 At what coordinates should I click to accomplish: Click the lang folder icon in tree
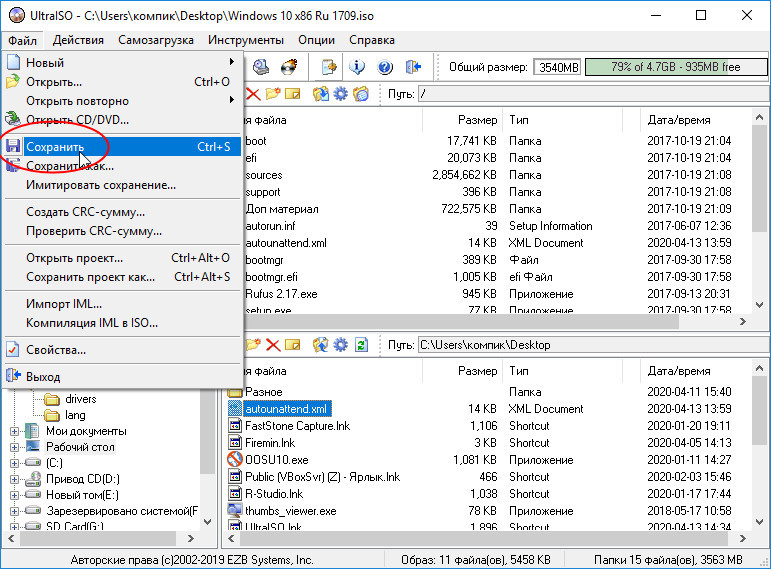[52, 415]
